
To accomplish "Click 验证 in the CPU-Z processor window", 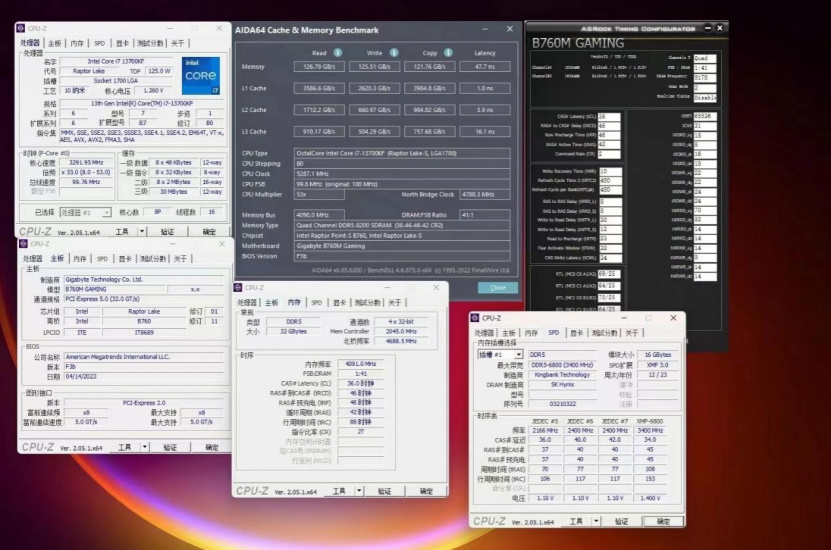I will 167,231.
